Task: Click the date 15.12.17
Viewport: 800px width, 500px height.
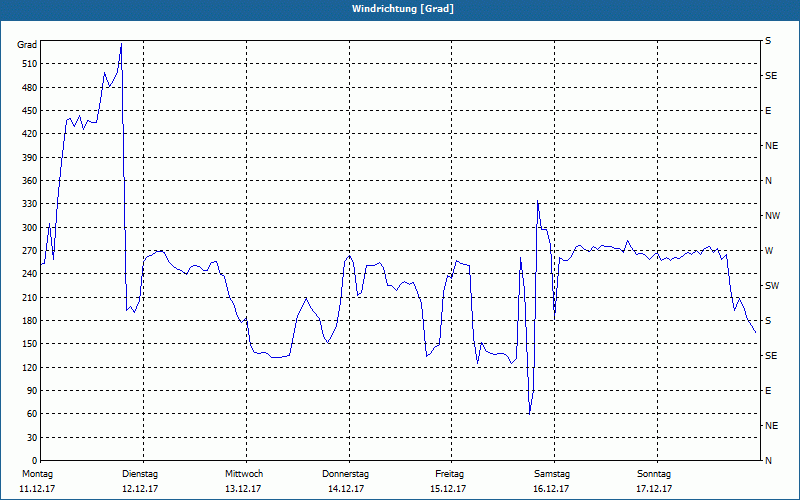Action: click(x=448, y=489)
